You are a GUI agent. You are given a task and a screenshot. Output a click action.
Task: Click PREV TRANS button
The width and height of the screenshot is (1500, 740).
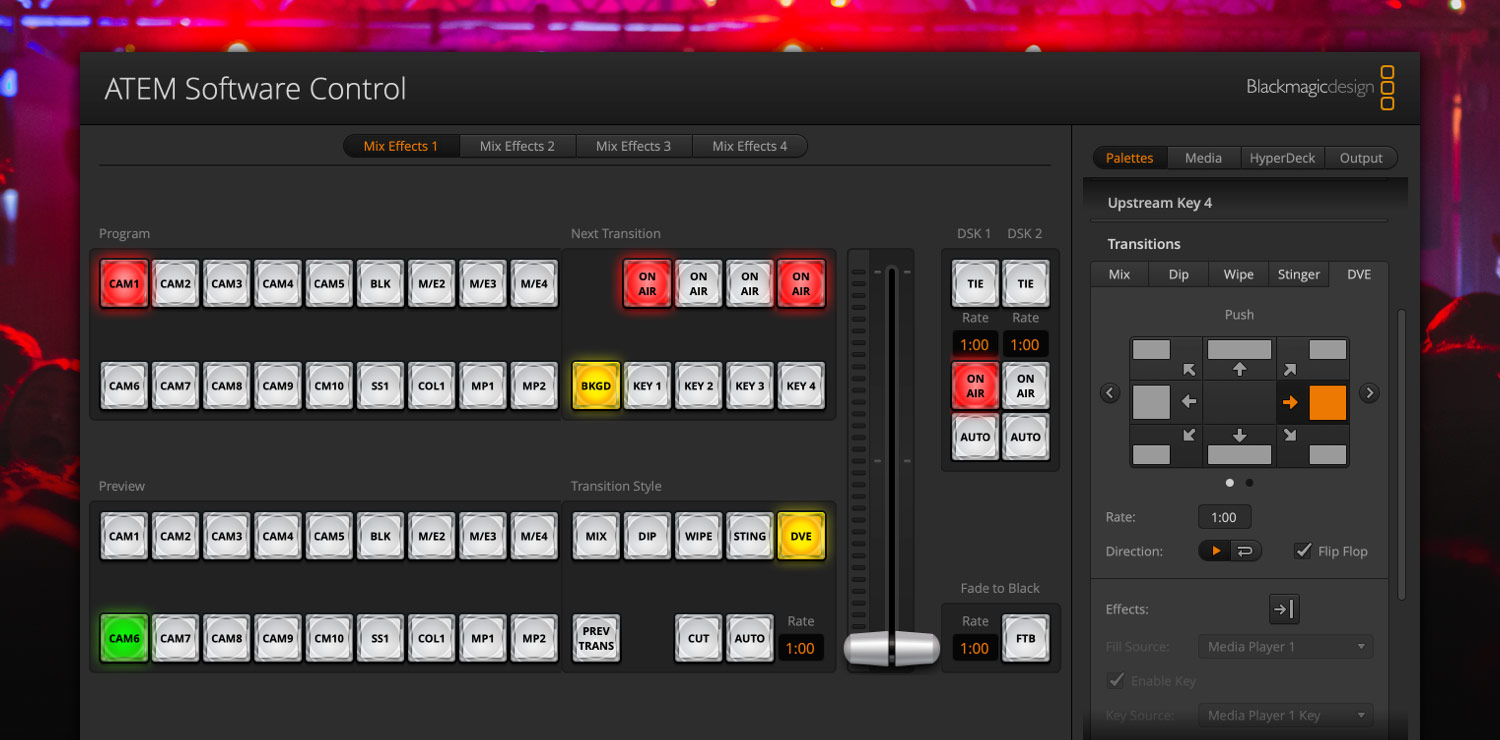596,638
